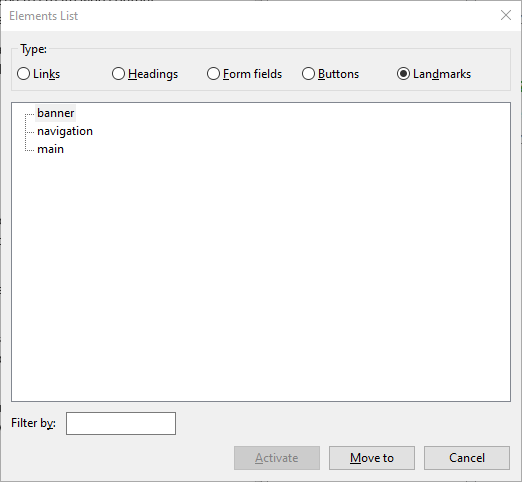This screenshot has width=522, height=482.
Task: Click the Move to button
Action: point(372,458)
